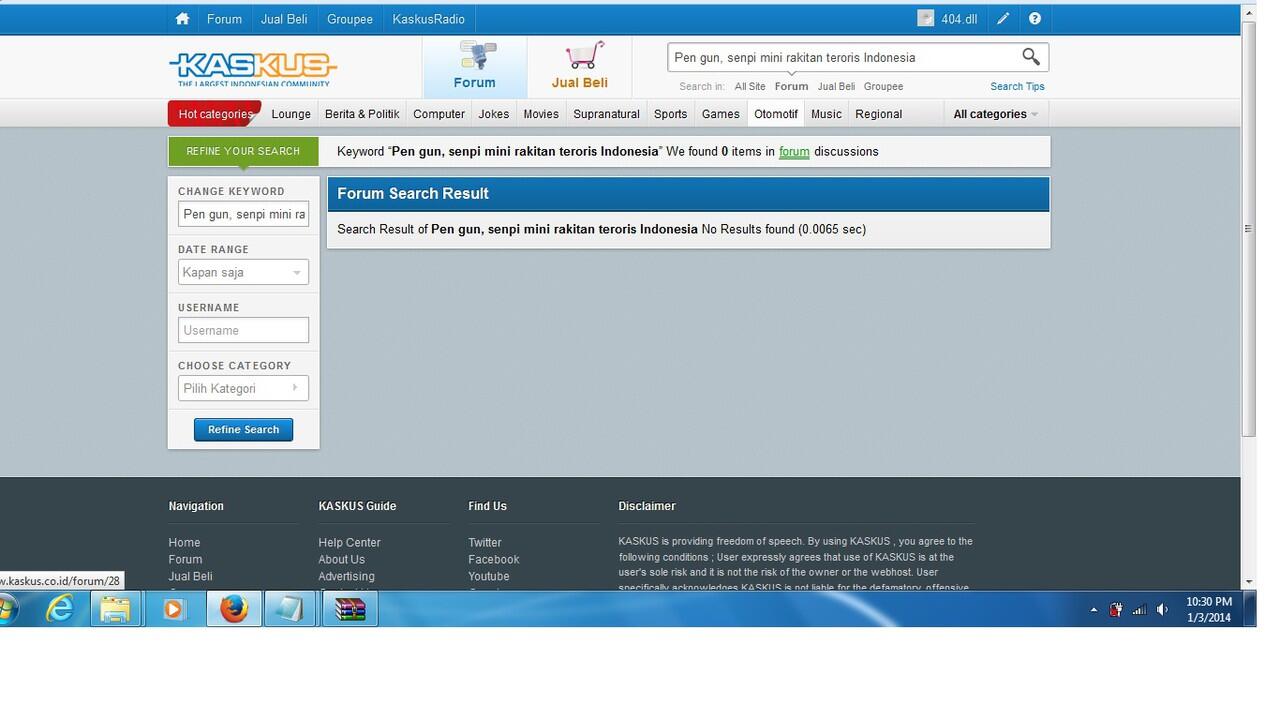Open Windows Media Player on taskbar
1280x720 pixels.
[174, 608]
